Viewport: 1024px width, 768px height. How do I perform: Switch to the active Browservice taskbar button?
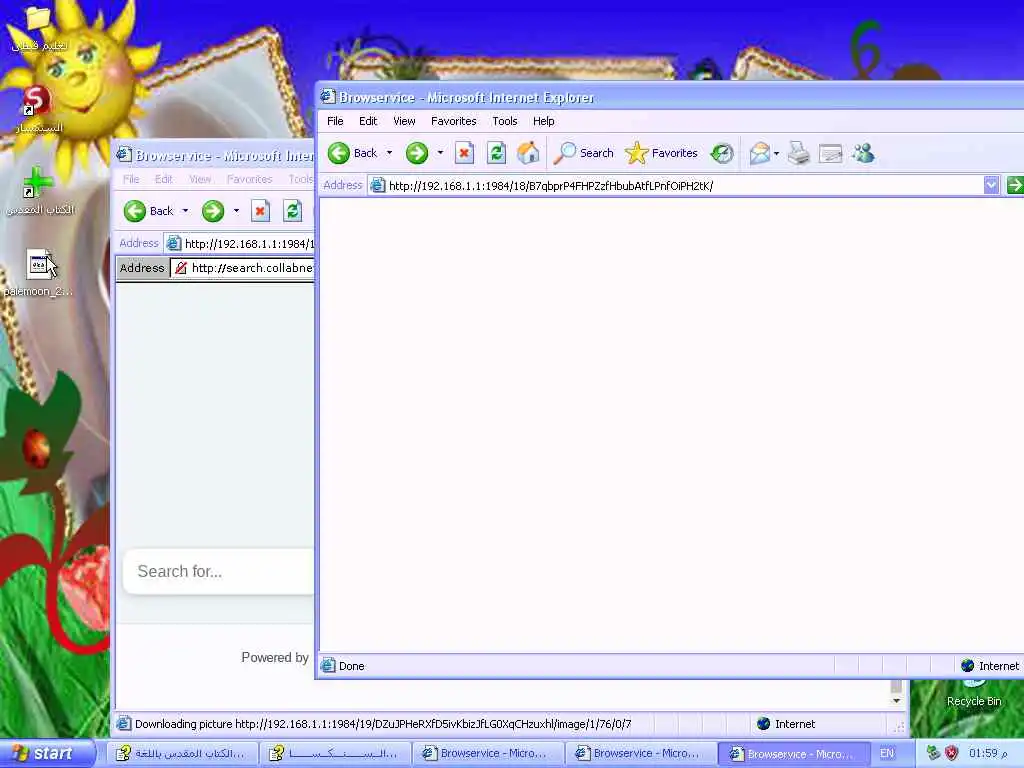[x=794, y=753]
